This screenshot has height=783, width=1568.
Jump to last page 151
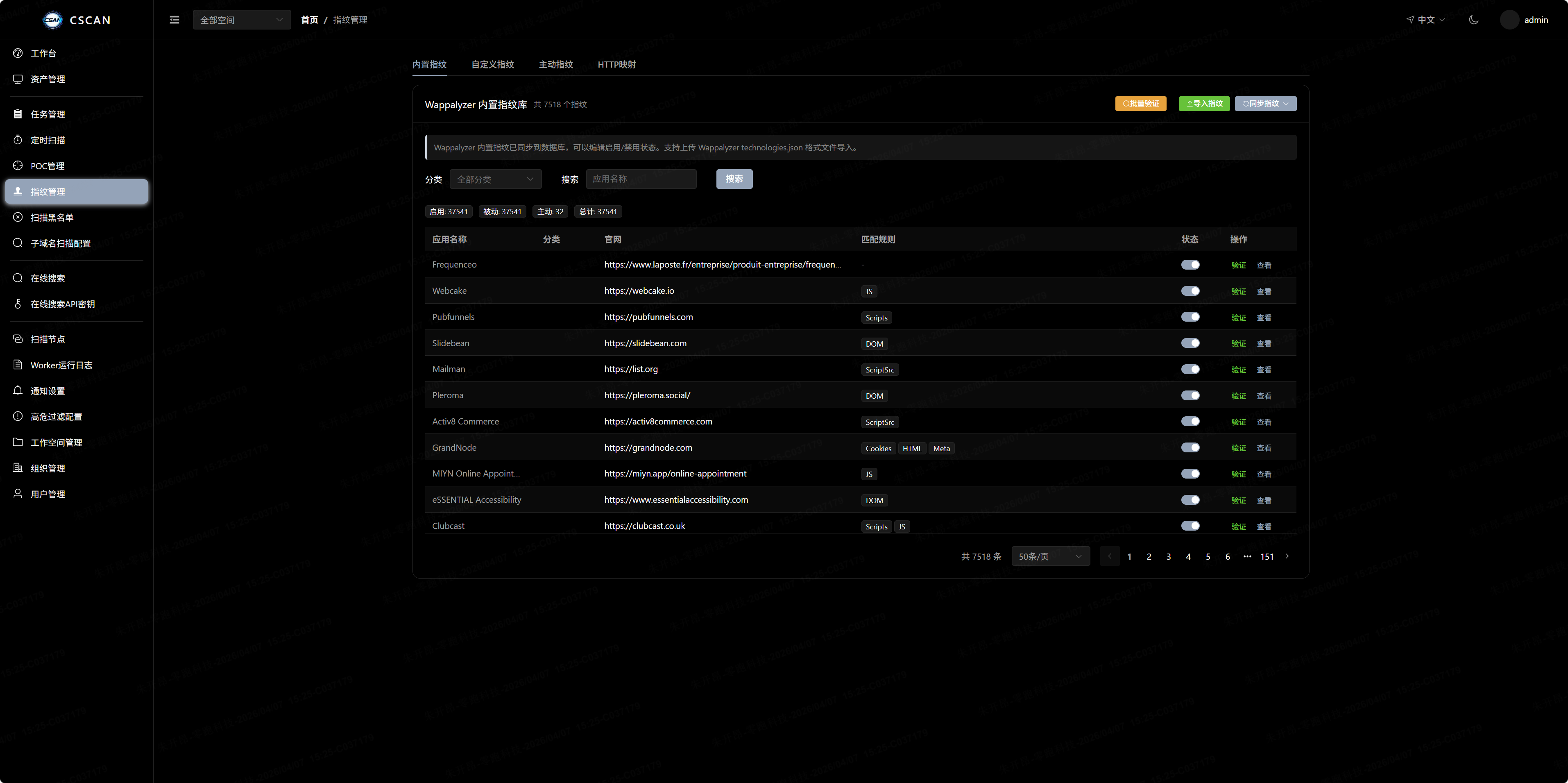point(1267,556)
